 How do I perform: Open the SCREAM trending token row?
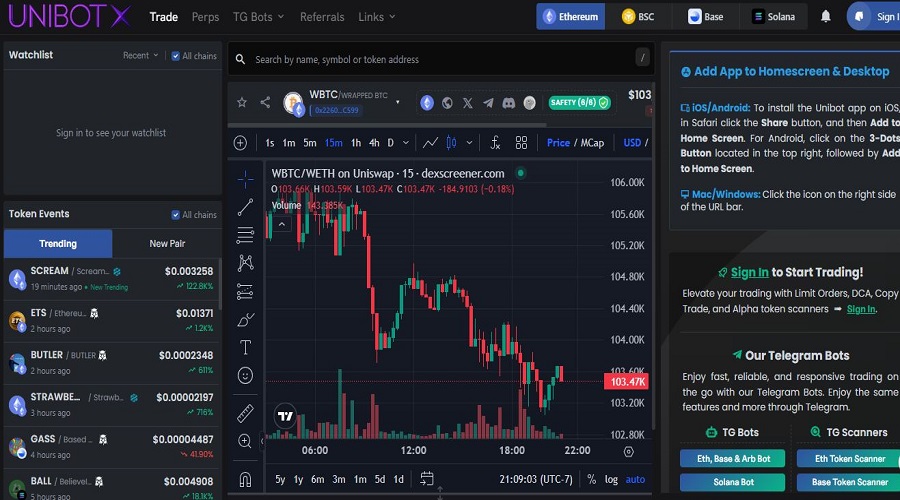click(x=112, y=278)
